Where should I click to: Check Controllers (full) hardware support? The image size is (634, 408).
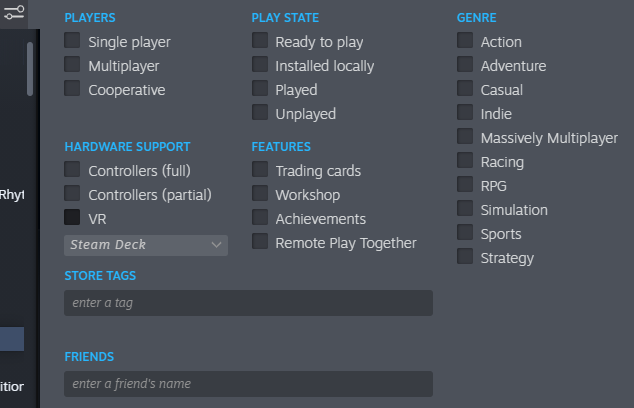click(x=72, y=169)
